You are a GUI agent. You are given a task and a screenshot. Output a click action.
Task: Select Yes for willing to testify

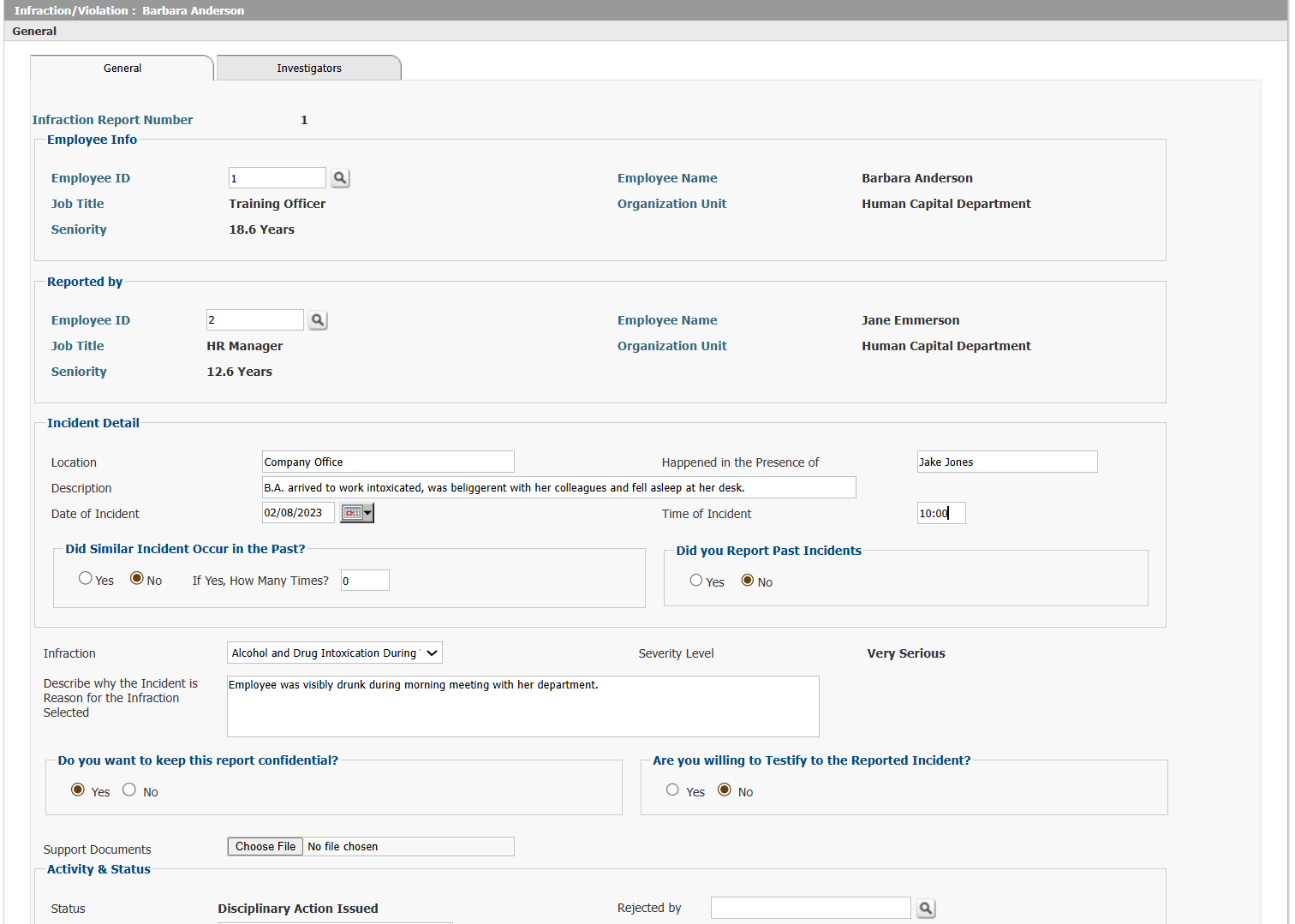click(673, 790)
